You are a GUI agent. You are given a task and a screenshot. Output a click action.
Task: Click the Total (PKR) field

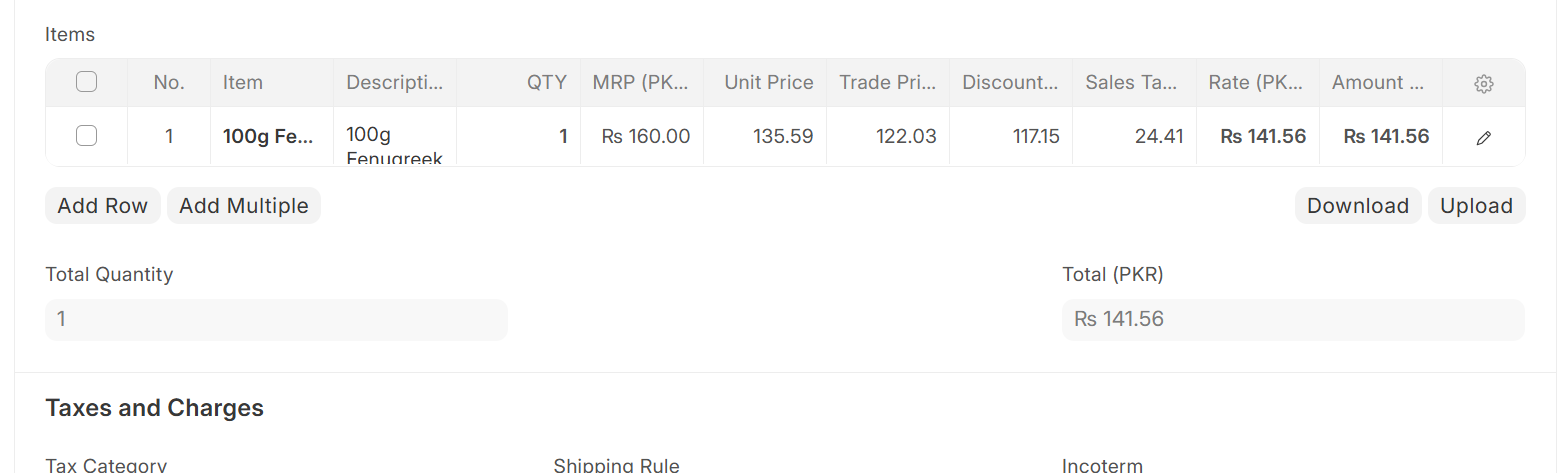[1293, 320]
